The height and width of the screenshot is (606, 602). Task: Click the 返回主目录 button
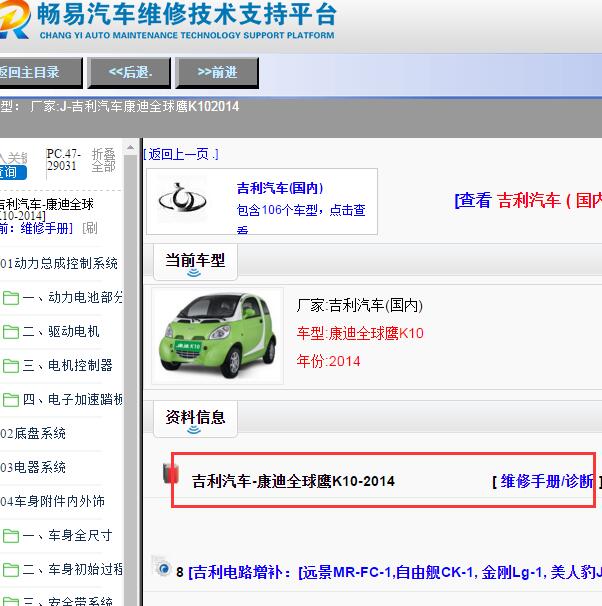pyautogui.click(x=41, y=72)
